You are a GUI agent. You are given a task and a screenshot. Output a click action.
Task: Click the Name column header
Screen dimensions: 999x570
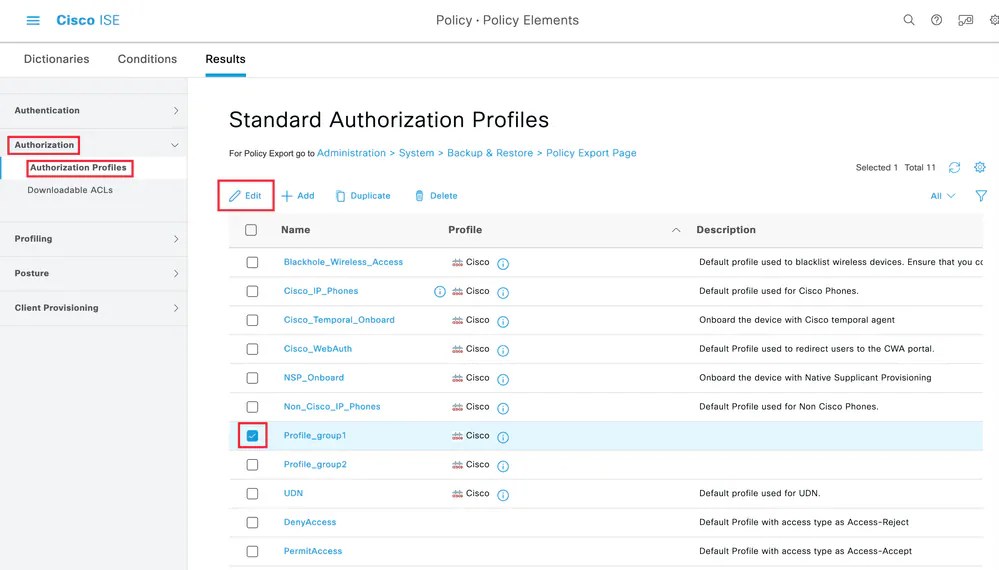tap(296, 230)
